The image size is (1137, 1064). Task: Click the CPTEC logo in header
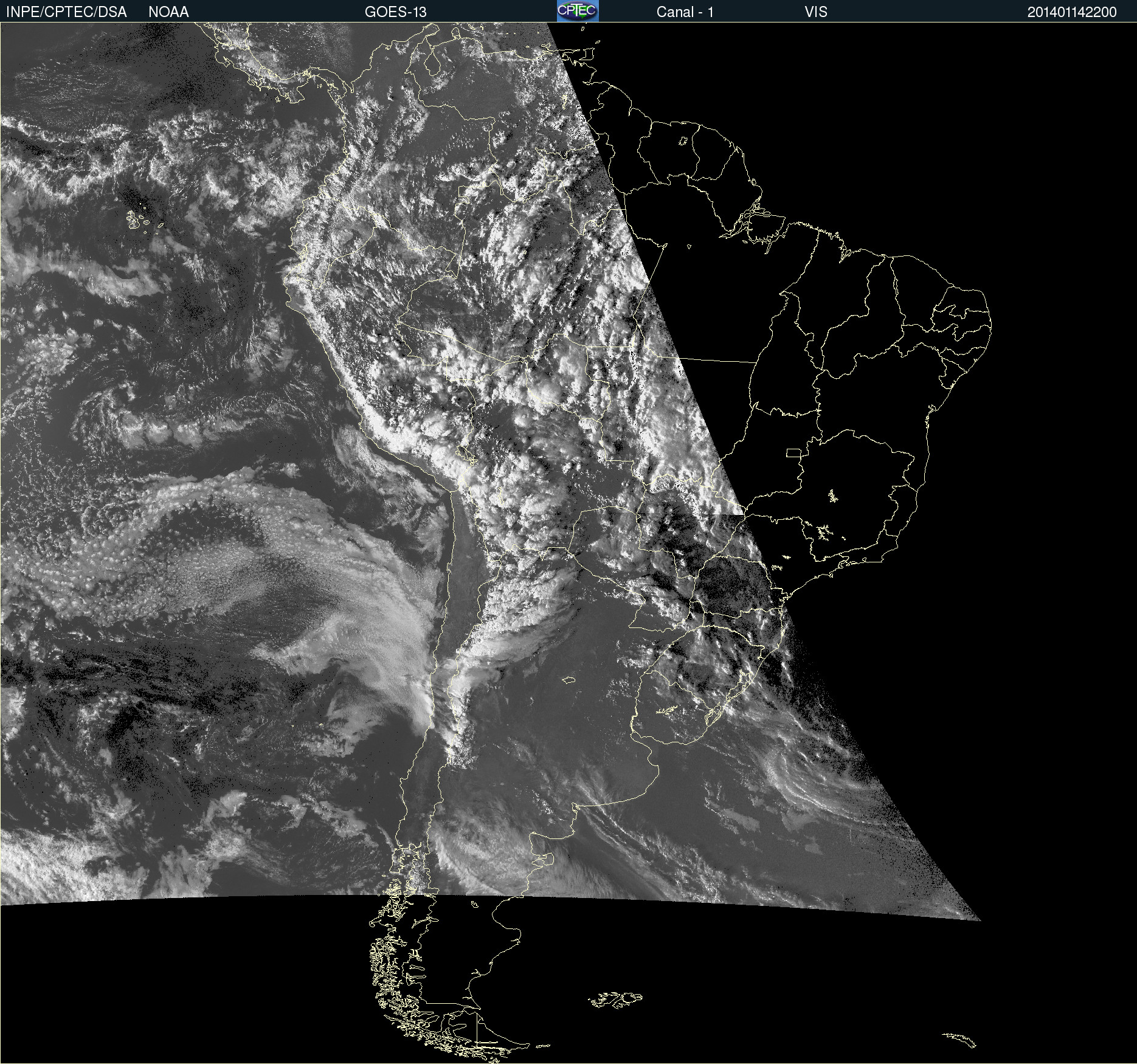point(578,11)
